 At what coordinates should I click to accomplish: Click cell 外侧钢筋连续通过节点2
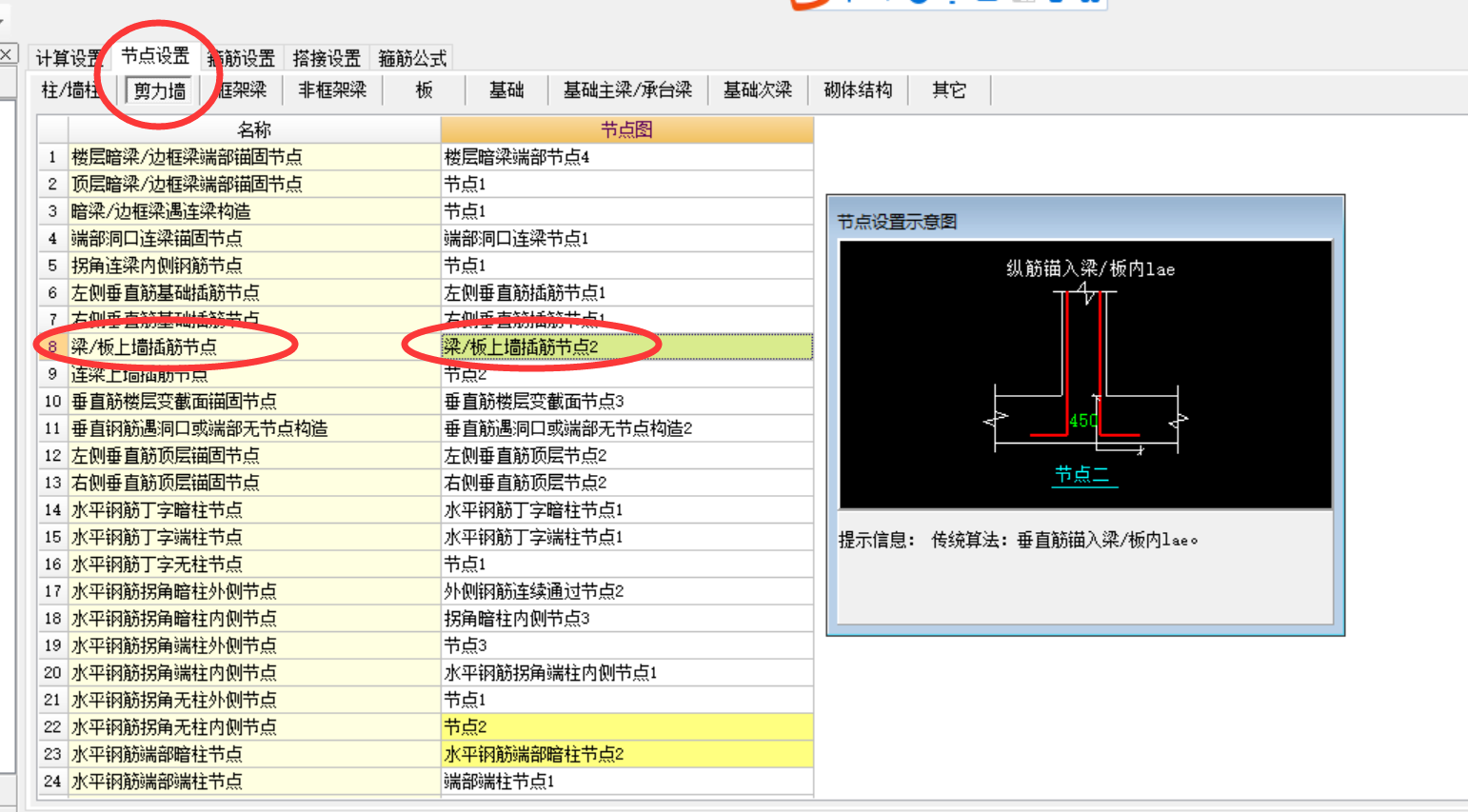[x=626, y=591]
